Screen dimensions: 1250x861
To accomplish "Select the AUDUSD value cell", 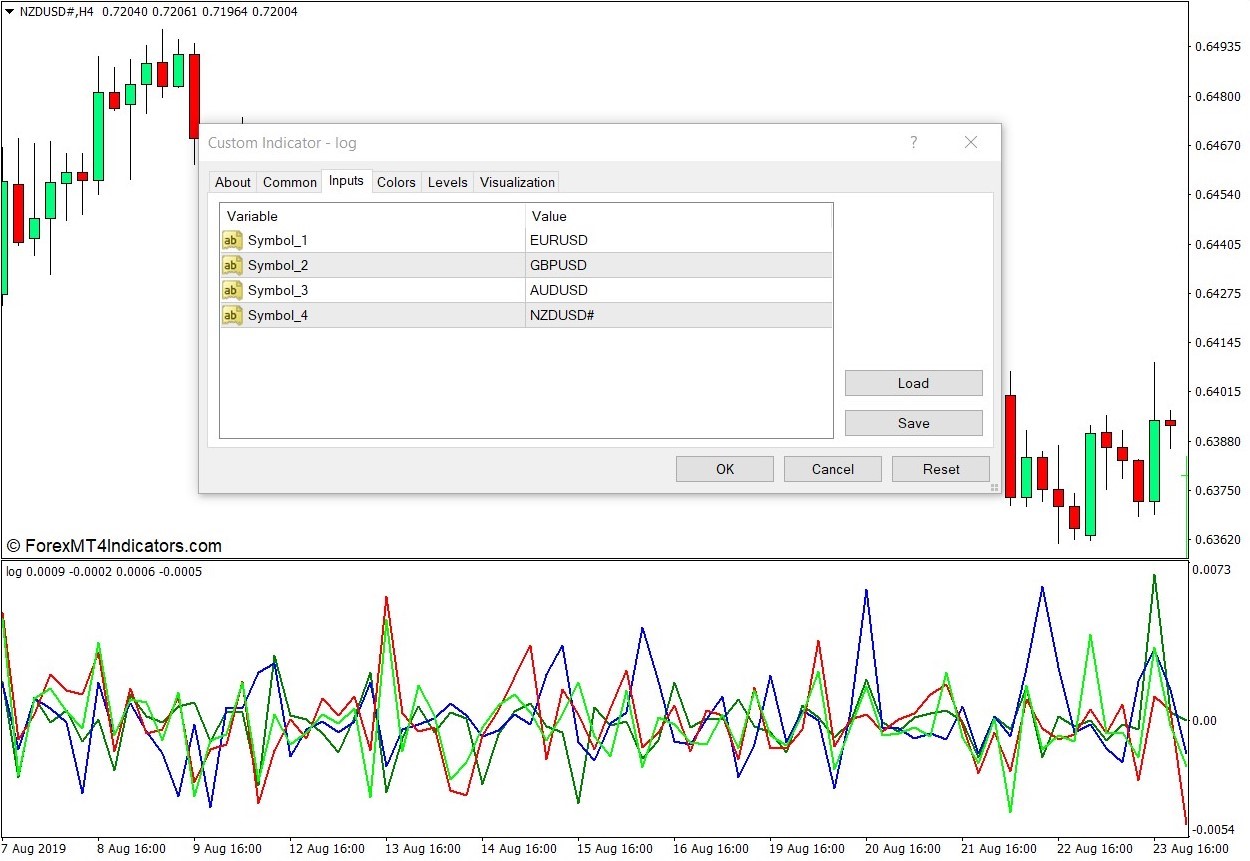I will [679, 290].
